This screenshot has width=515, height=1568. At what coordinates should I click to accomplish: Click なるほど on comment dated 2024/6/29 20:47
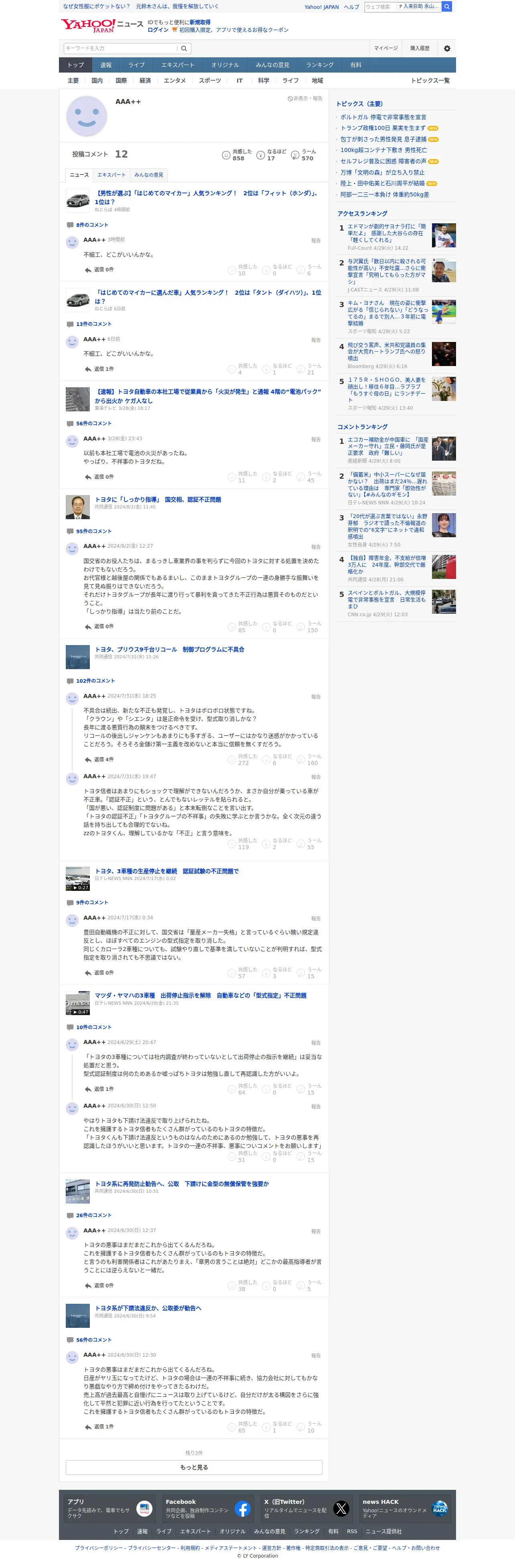(277, 1088)
